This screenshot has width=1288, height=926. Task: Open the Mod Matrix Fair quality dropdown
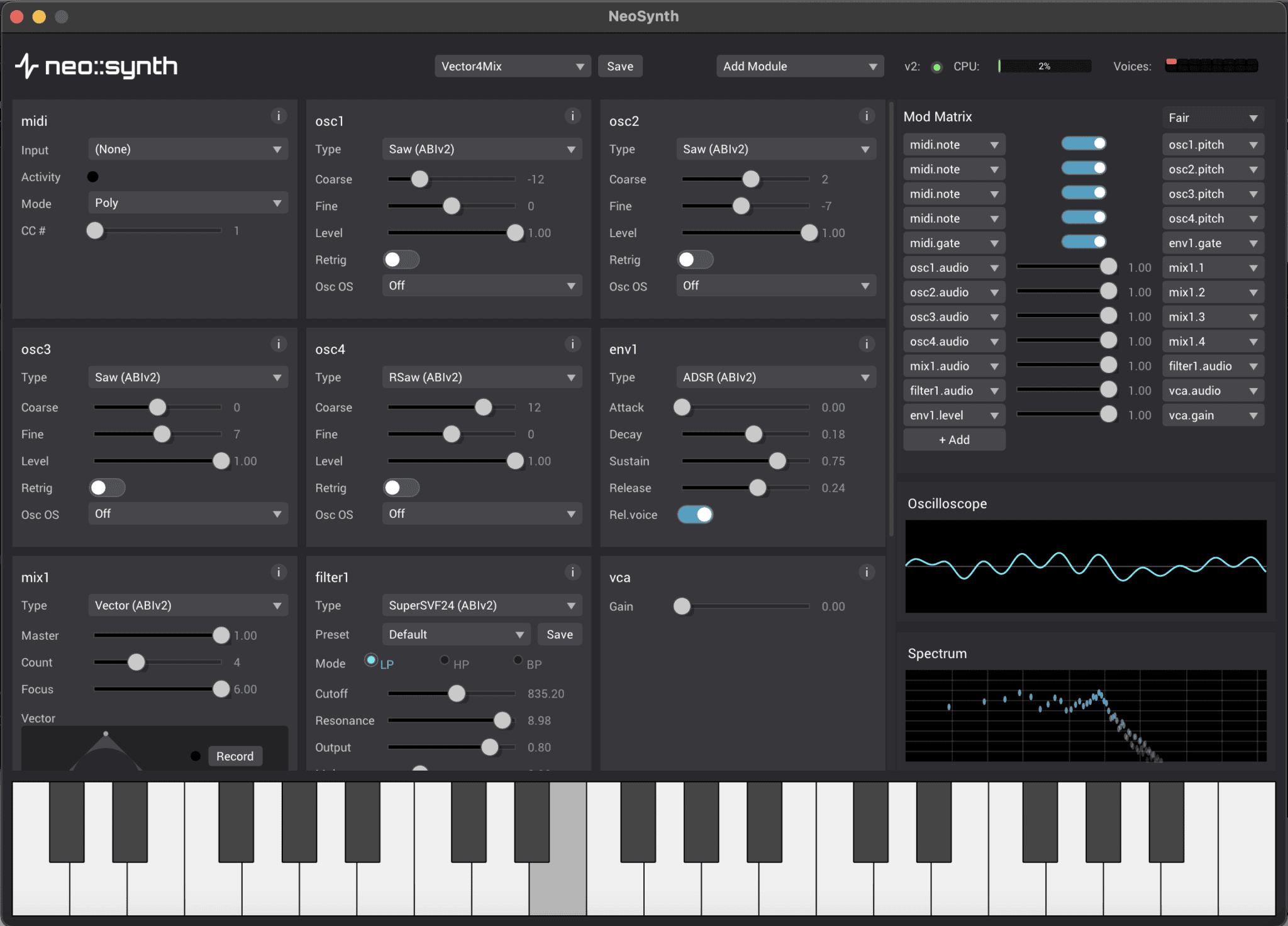tap(1213, 118)
